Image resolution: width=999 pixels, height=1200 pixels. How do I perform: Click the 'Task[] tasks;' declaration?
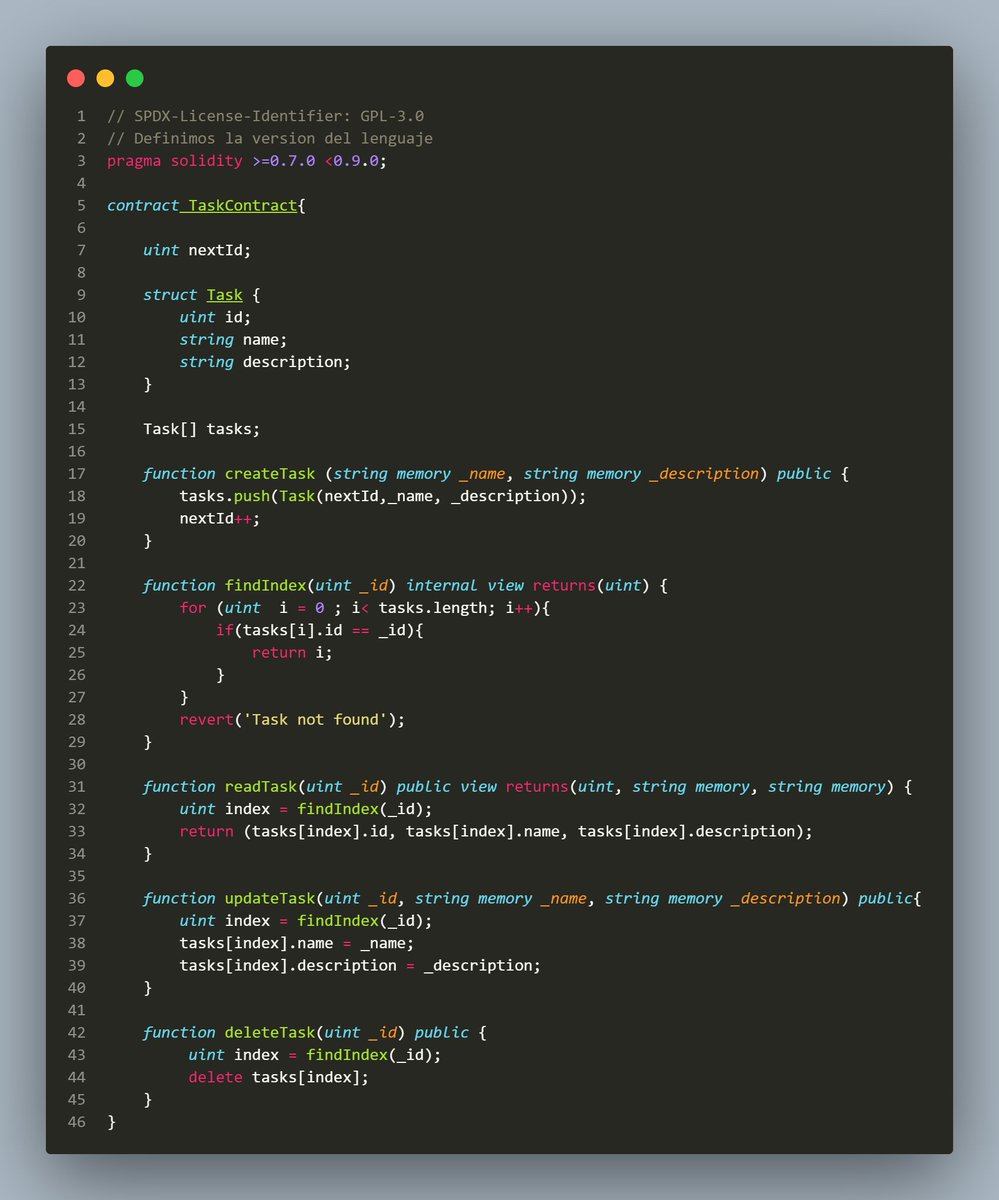click(202, 428)
